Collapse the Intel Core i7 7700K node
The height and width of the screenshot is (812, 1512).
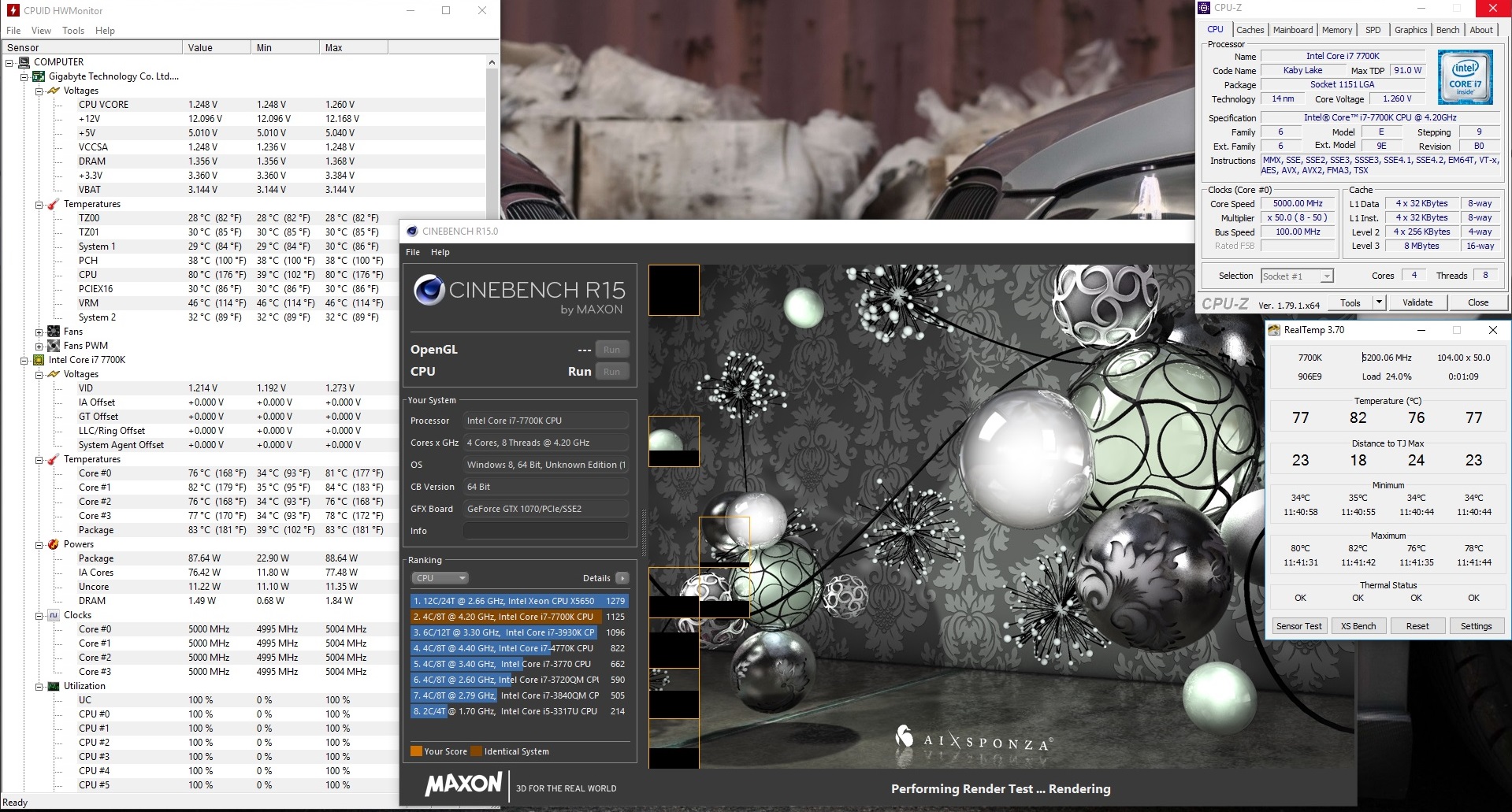(24, 360)
